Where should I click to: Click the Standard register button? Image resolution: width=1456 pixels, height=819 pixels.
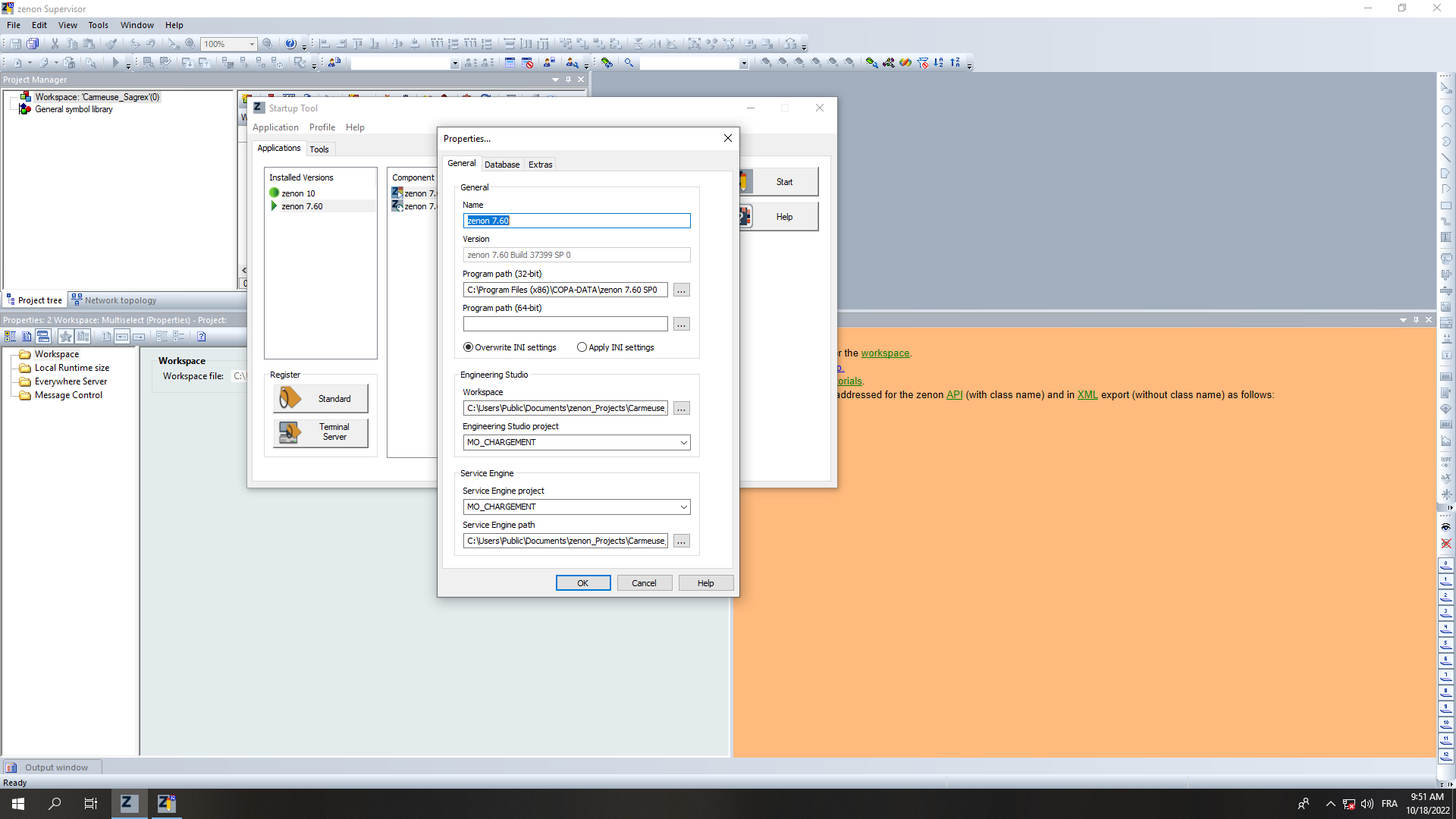[x=321, y=399]
